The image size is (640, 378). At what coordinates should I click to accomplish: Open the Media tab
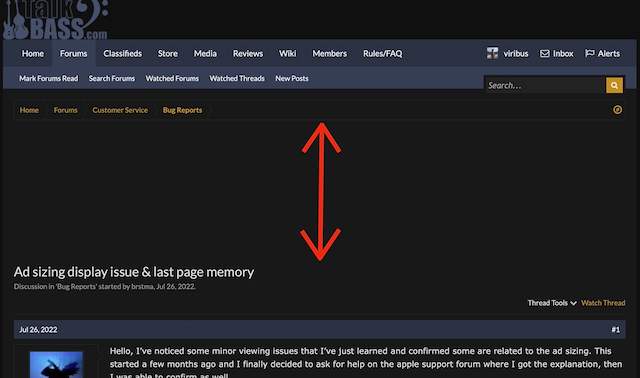[205, 53]
